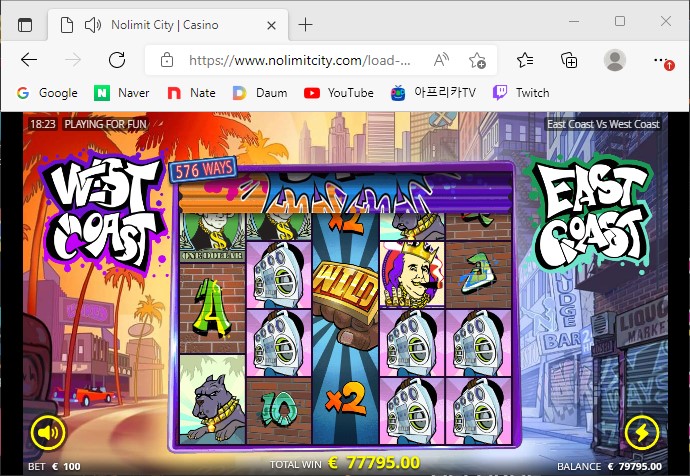Click the teal 10 graffiti symbol
Viewport: 690px width, 476px height.
[279, 410]
